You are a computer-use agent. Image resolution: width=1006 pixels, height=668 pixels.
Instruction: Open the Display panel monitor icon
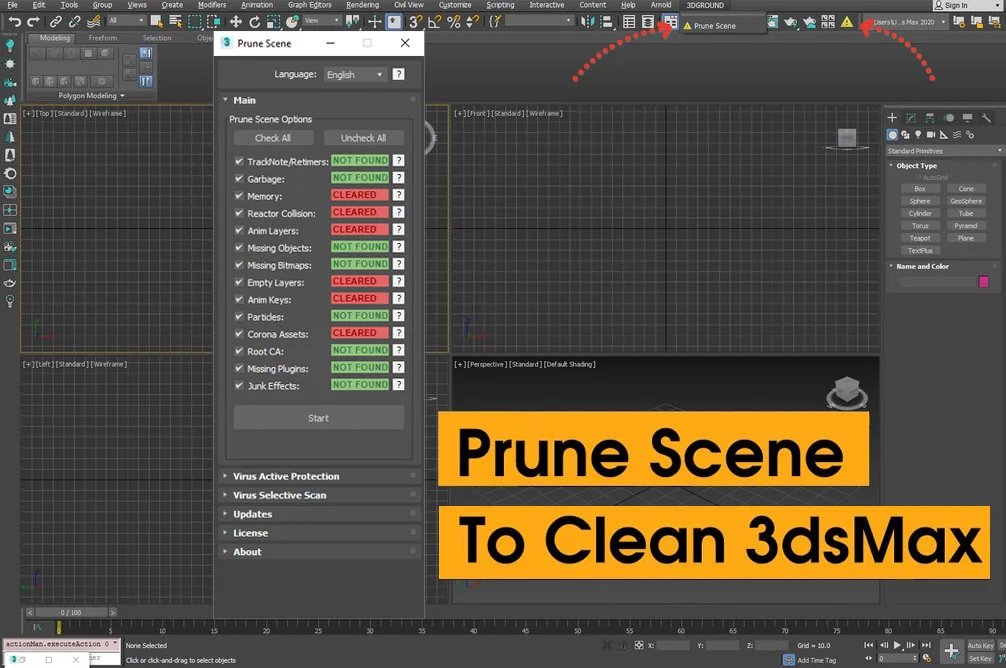(968, 117)
